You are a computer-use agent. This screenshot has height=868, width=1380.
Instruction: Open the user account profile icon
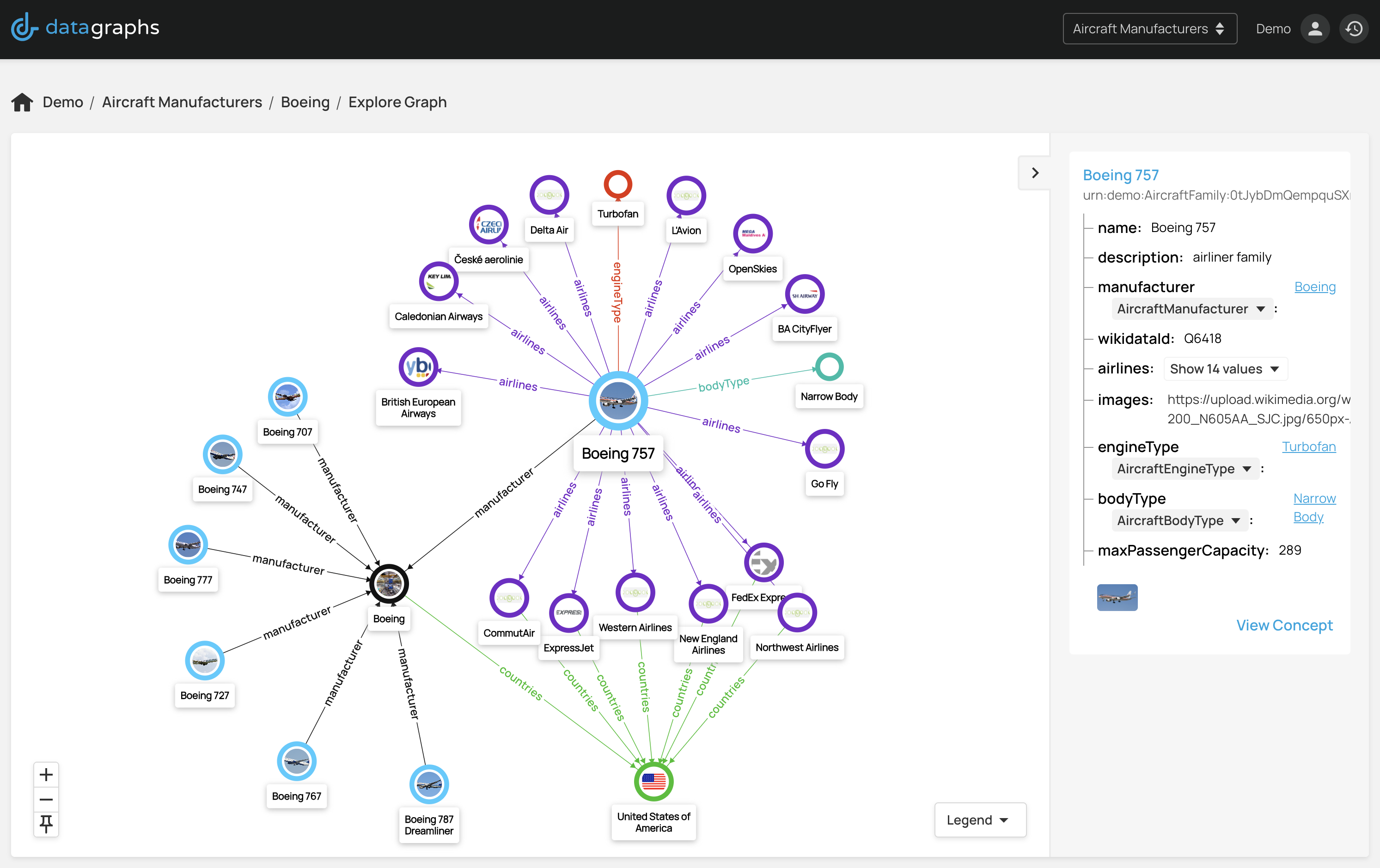click(1315, 29)
